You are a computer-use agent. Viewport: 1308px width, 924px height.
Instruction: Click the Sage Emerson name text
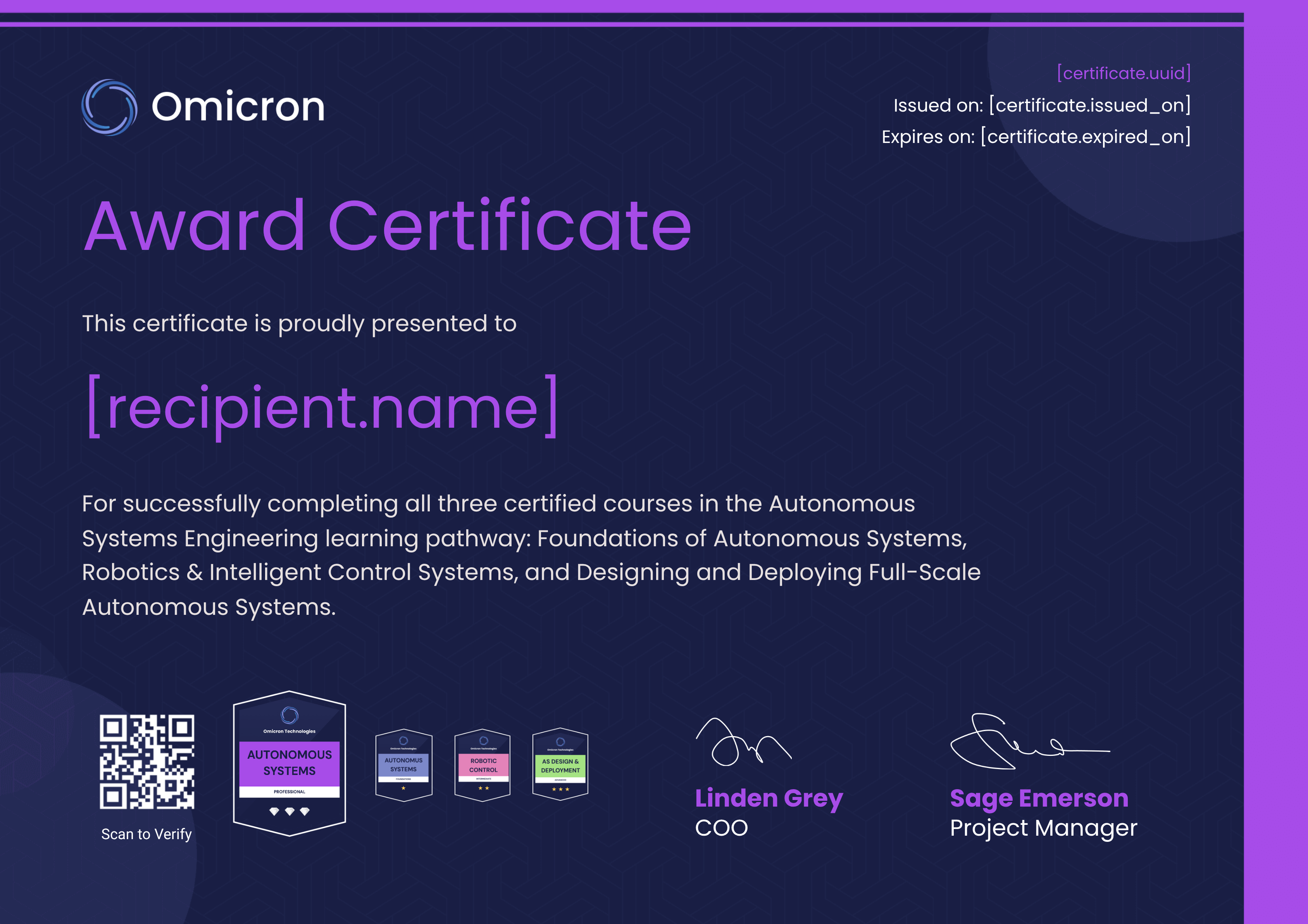pos(1039,798)
